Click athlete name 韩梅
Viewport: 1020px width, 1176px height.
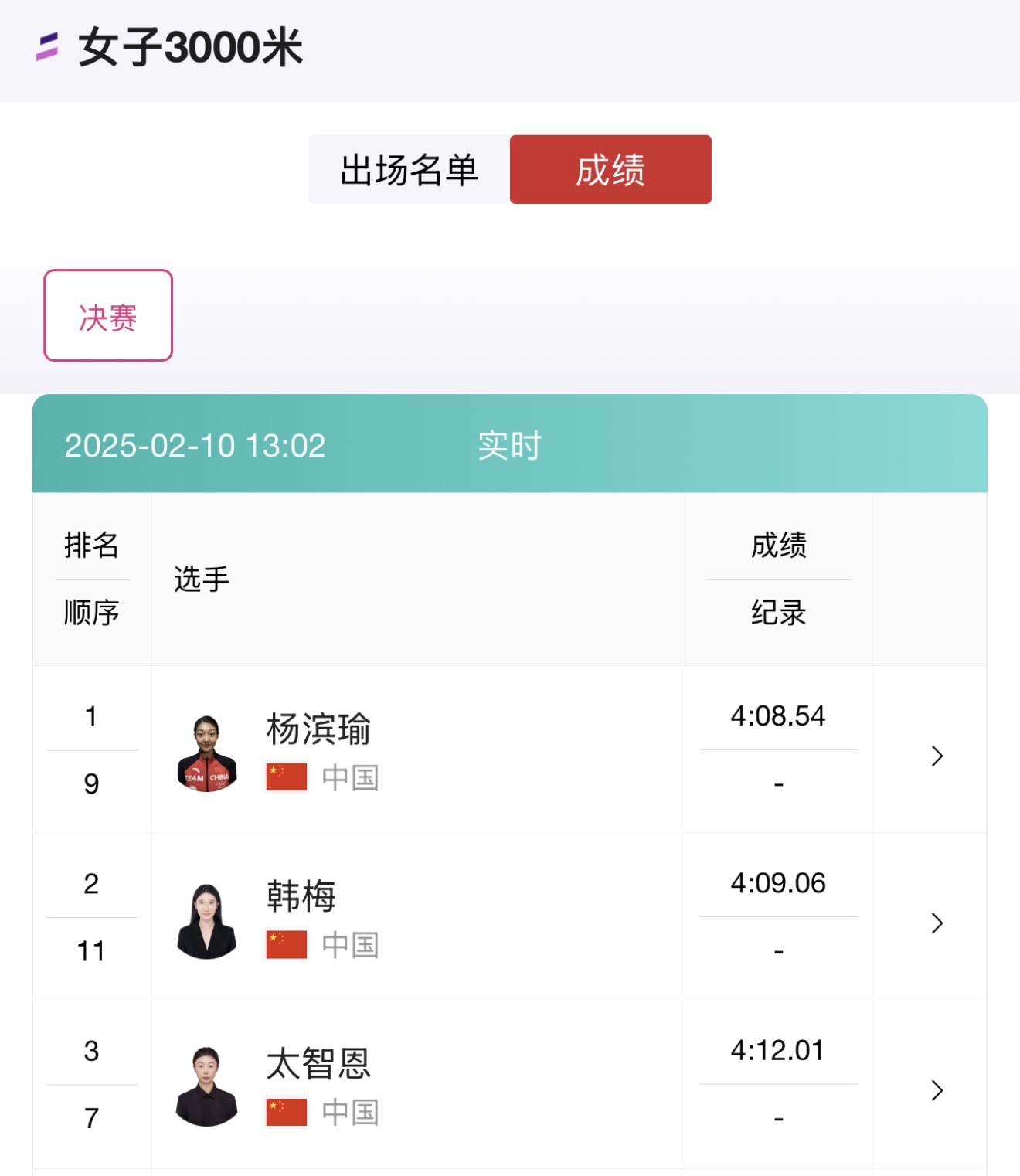301,896
